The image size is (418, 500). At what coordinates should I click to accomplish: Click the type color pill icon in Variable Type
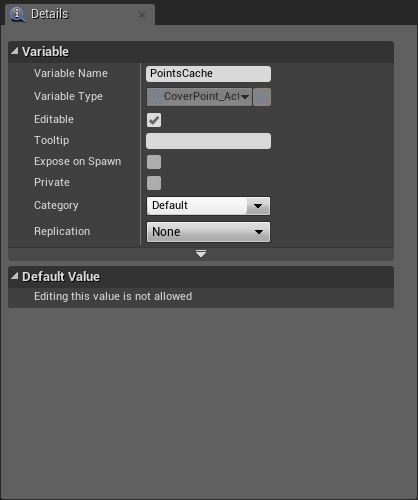(156, 97)
